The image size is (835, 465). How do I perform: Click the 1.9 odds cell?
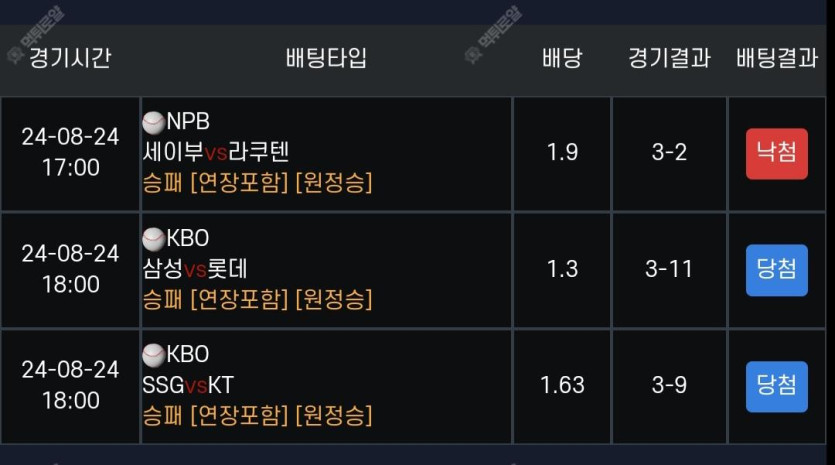click(x=562, y=153)
